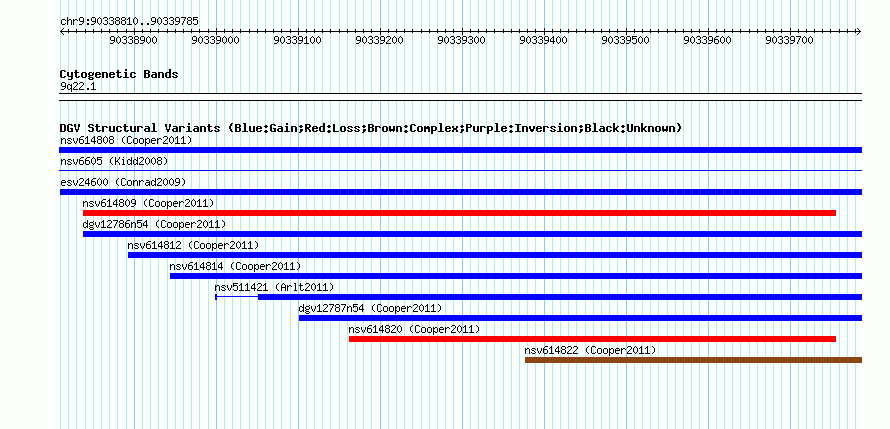The image size is (890, 429).
Task: Click the 90338900 ruler tick label
Action: pos(134,40)
